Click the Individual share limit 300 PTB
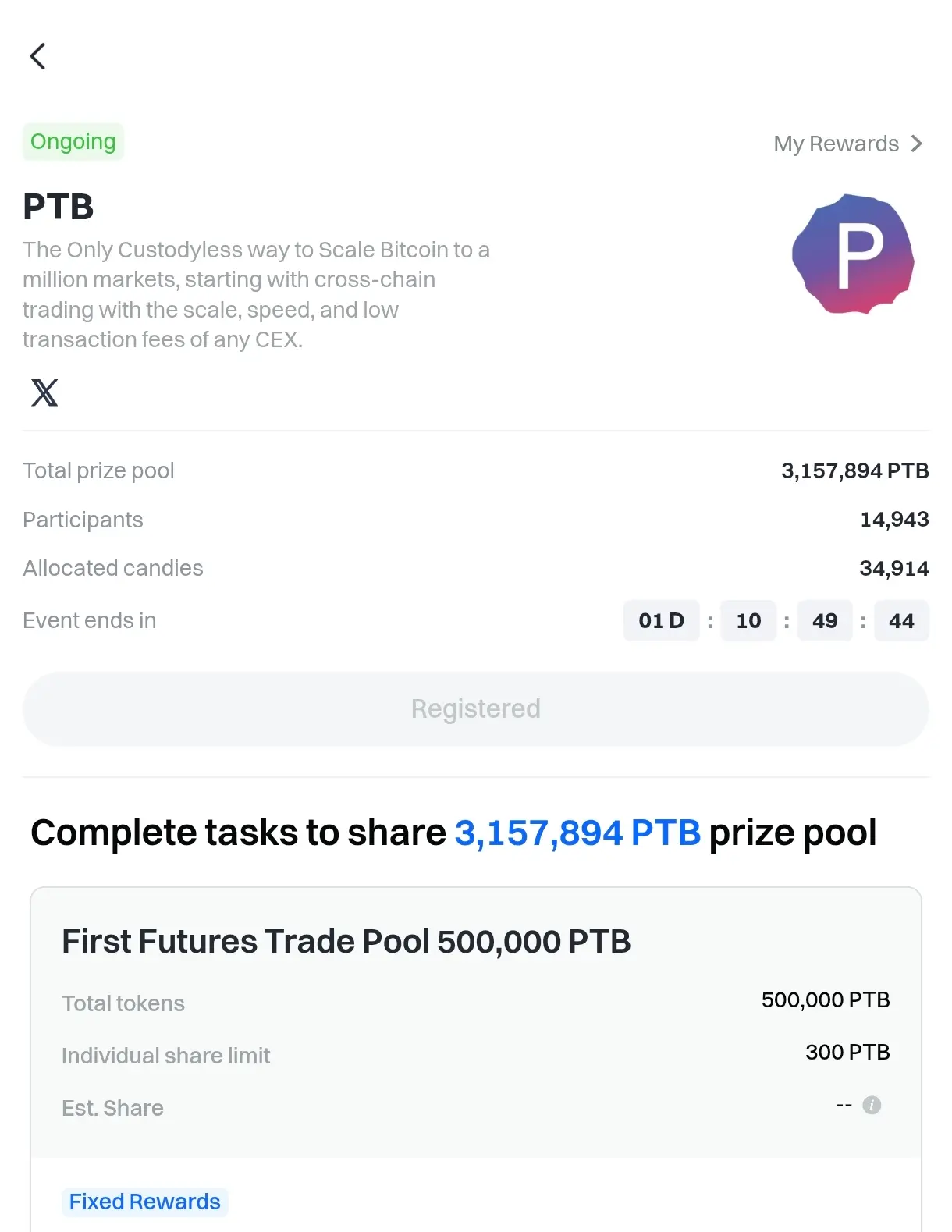The height and width of the screenshot is (1232, 952). tap(847, 1052)
